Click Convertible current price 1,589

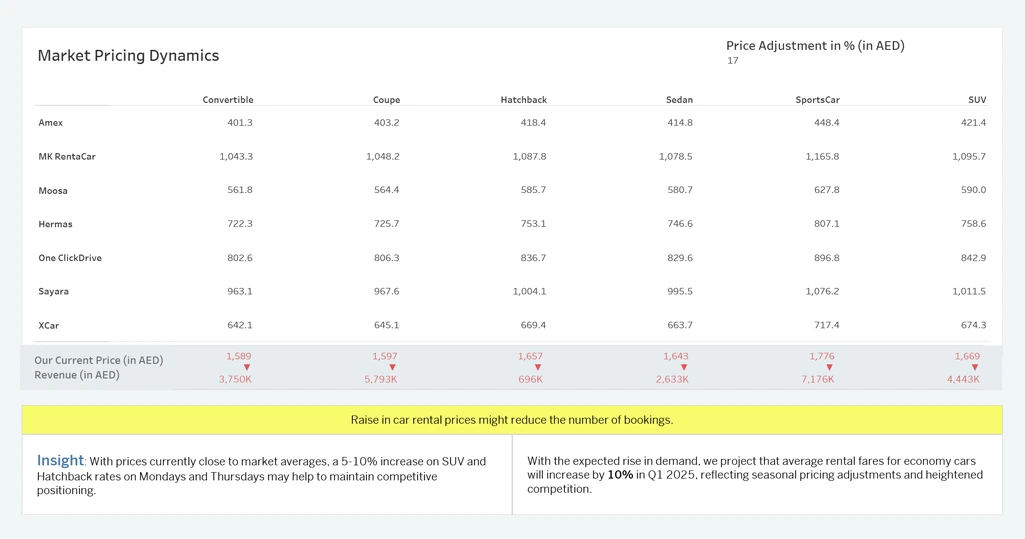click(239, 356)
